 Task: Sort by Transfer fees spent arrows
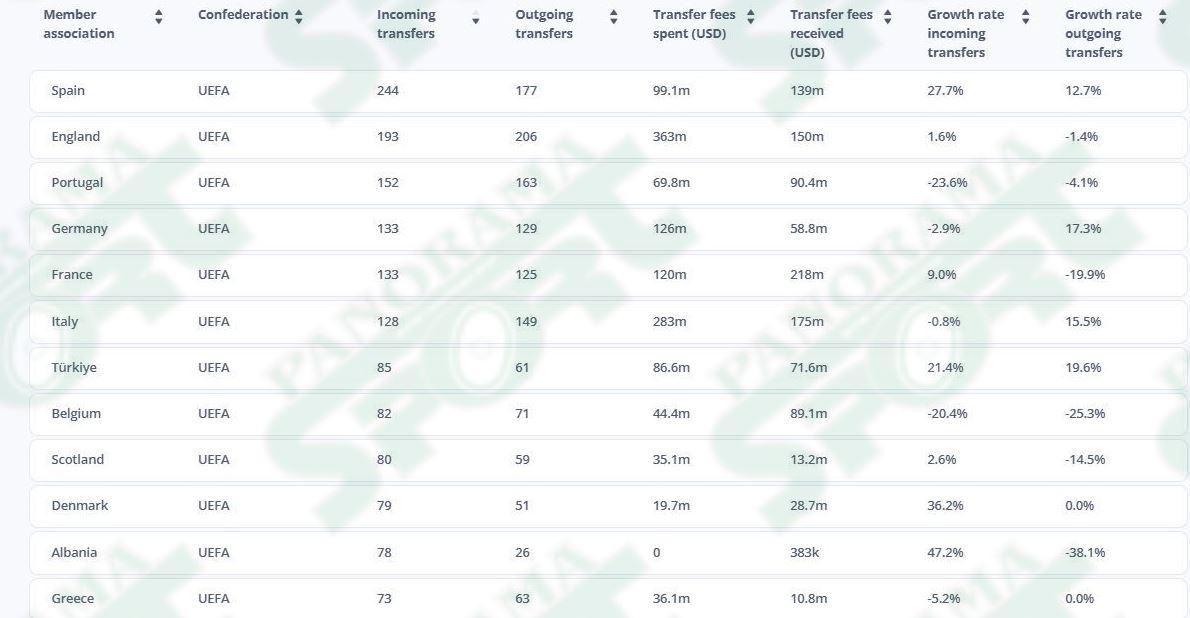pos(751,17)
